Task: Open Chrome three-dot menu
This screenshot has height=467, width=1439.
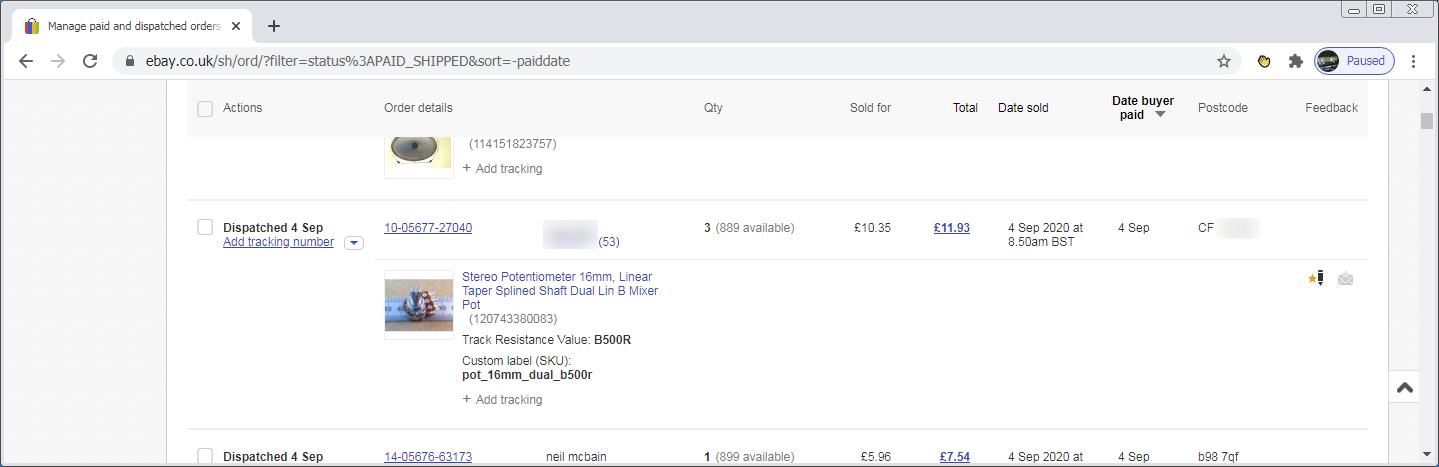Action: 1413,61
